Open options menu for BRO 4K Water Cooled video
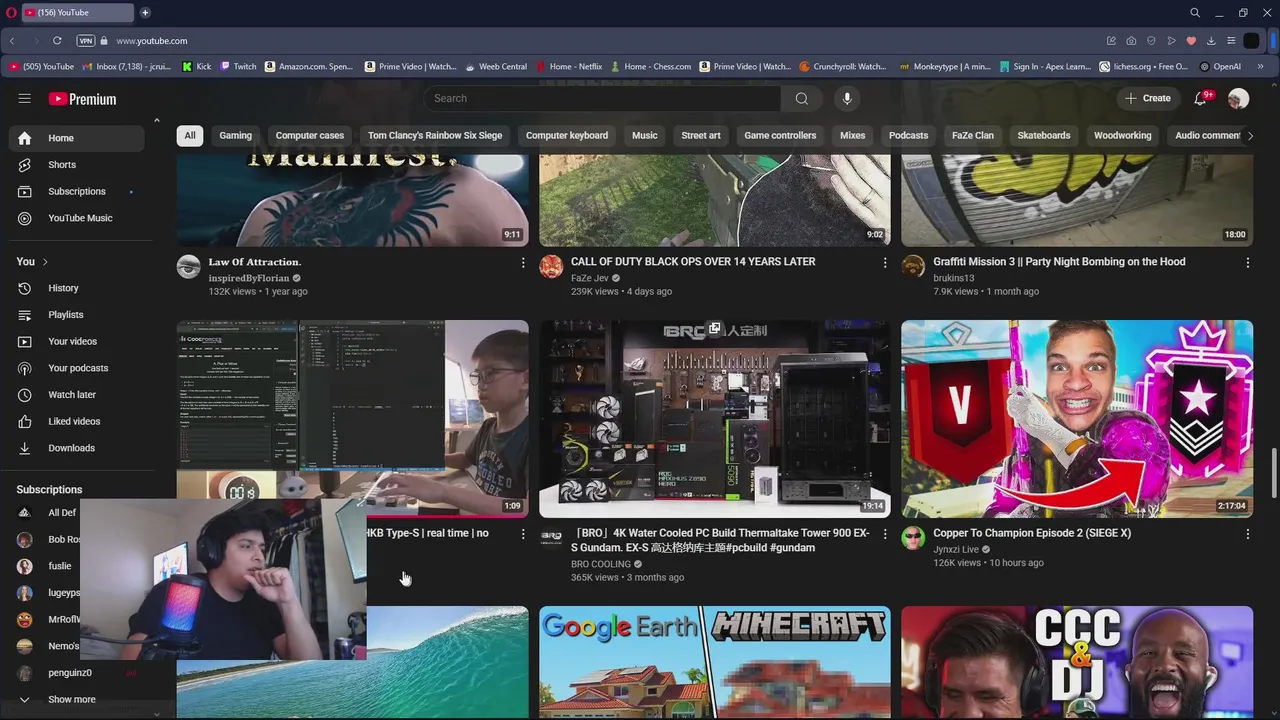The image size is (1280, 720). pyautogui.click(x=884, y=534)
